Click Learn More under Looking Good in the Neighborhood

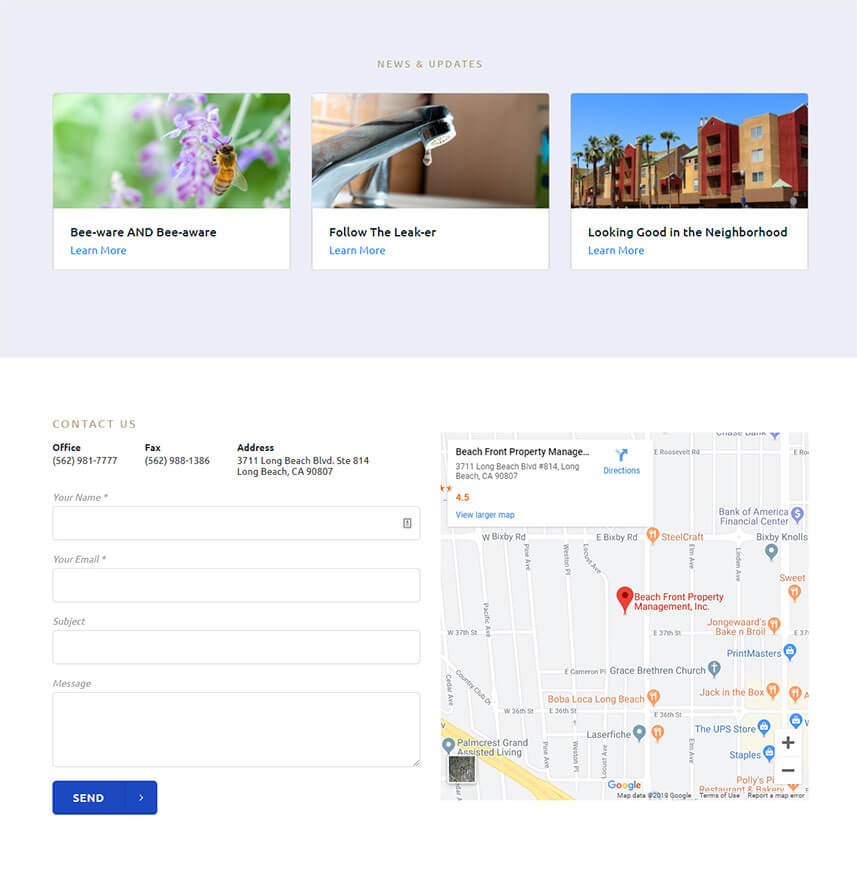616,251
